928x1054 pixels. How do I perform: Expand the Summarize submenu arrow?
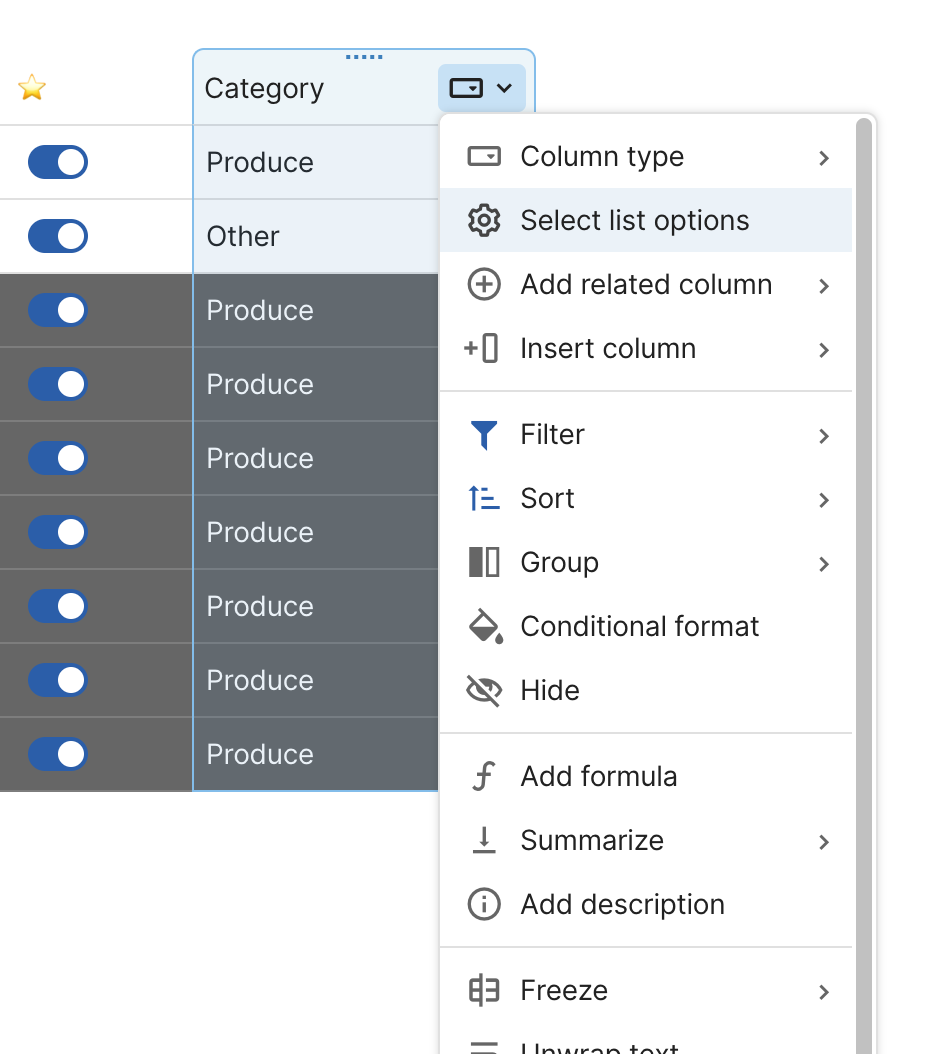tap(824, 841)
